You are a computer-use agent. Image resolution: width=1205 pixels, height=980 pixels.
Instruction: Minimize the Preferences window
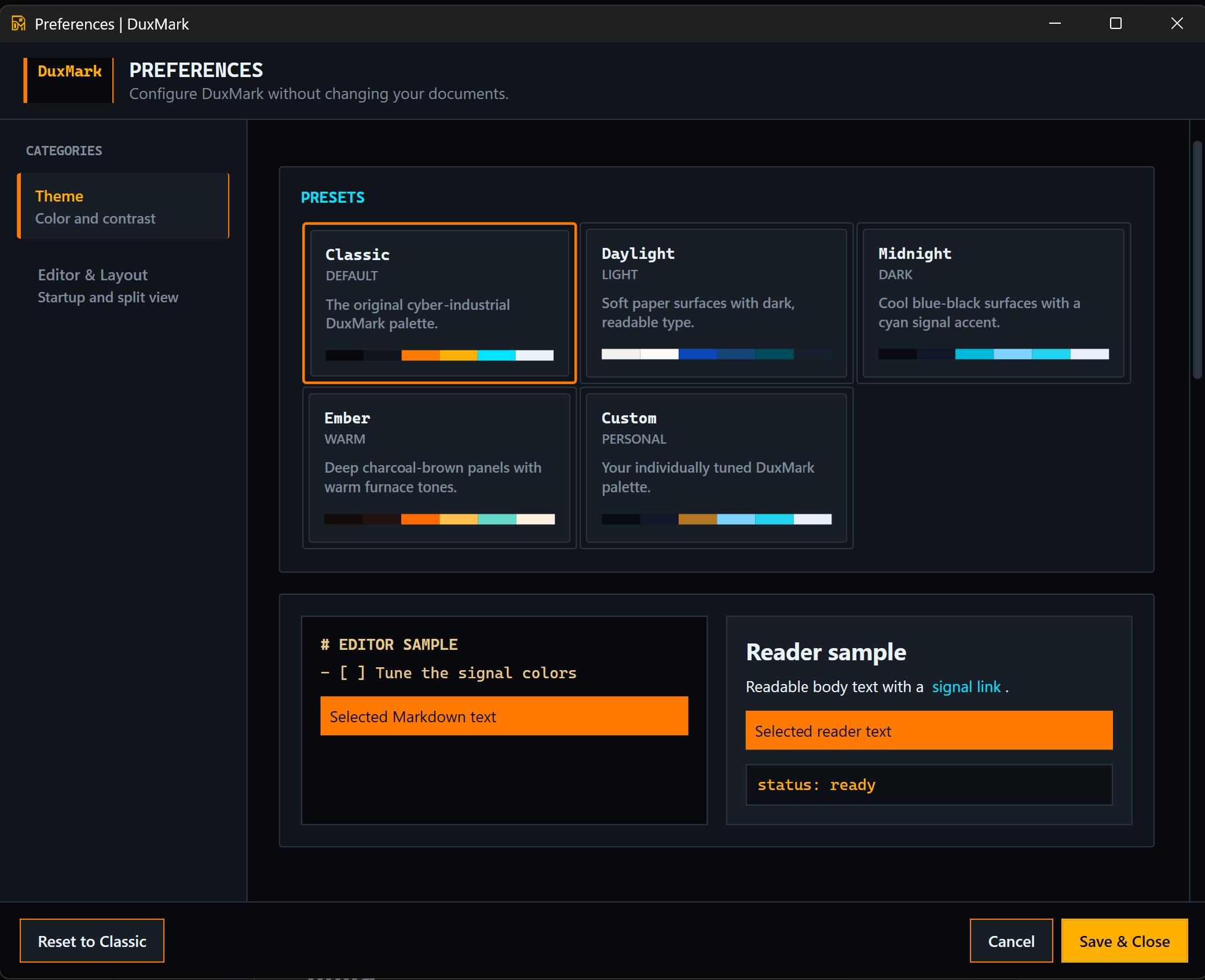[x=1055, y=24]
